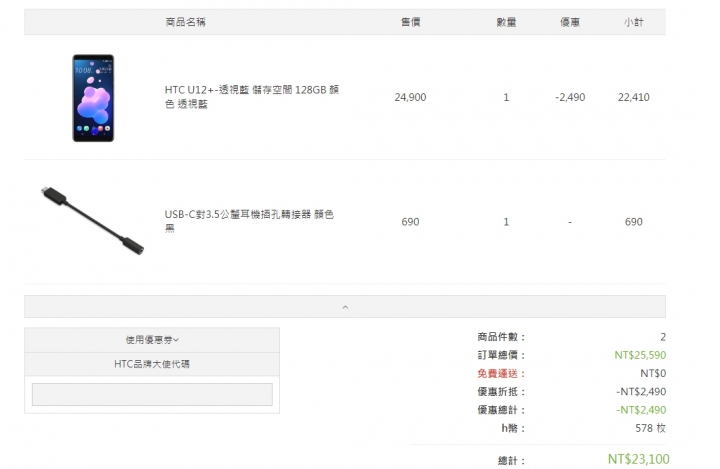Select the 22,410 subtotal value

[x=634, y=97]
